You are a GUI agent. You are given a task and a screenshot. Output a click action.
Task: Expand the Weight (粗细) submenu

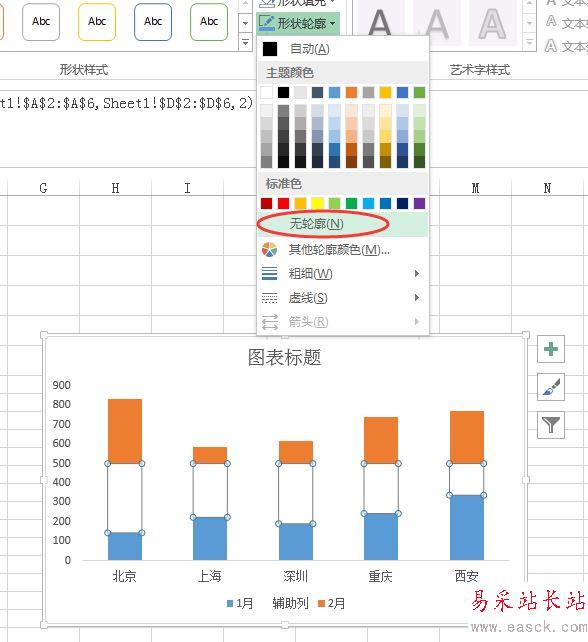point(342,274)
